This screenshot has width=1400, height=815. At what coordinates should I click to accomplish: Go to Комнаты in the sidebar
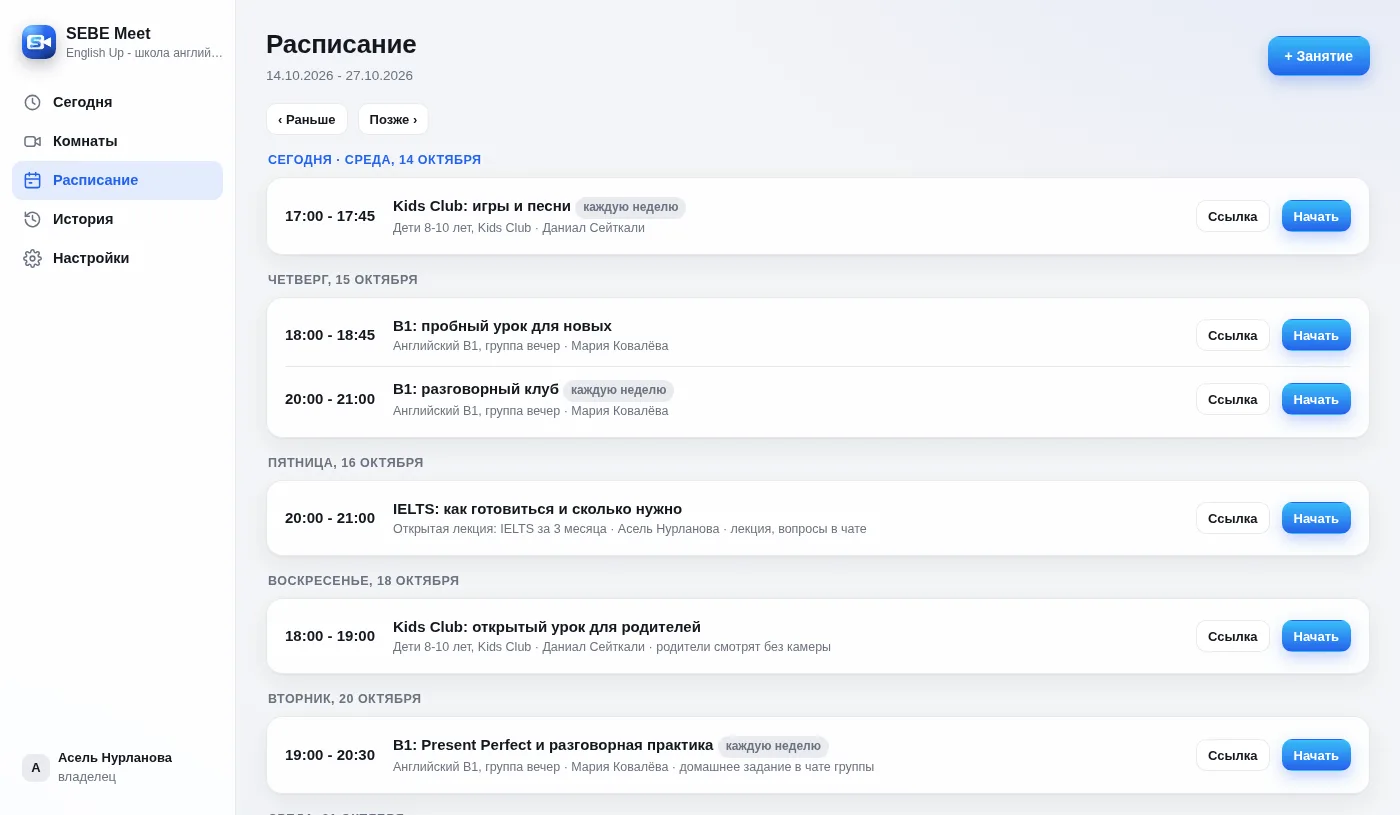(x=117, y=141)
